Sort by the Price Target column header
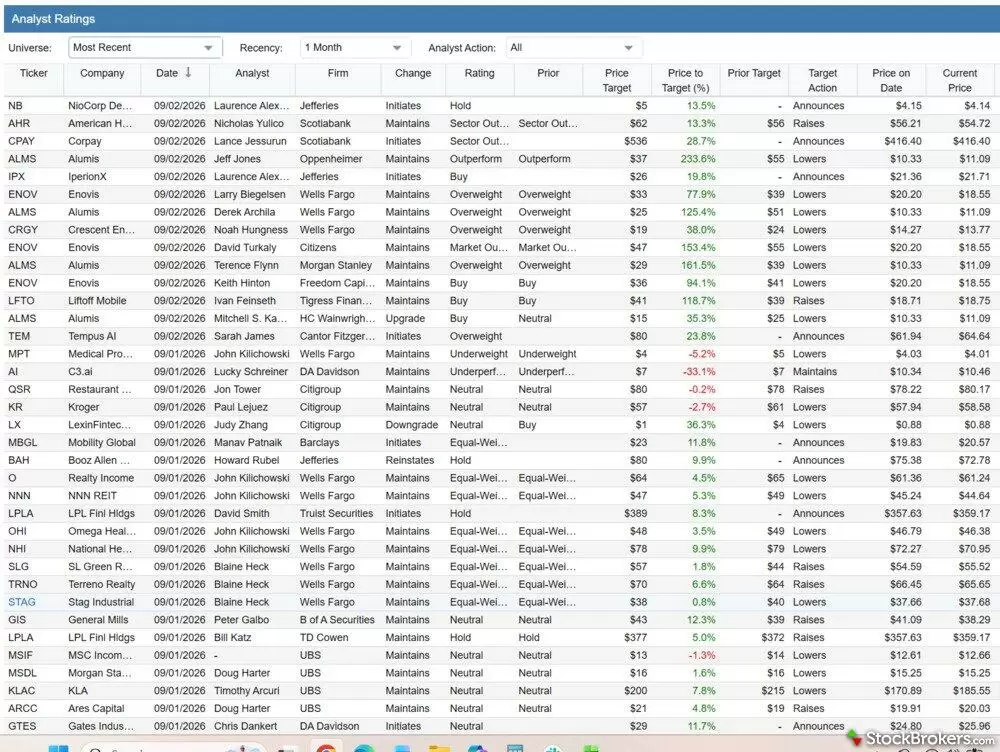The image size is (1000, 752). pos(617,80)
